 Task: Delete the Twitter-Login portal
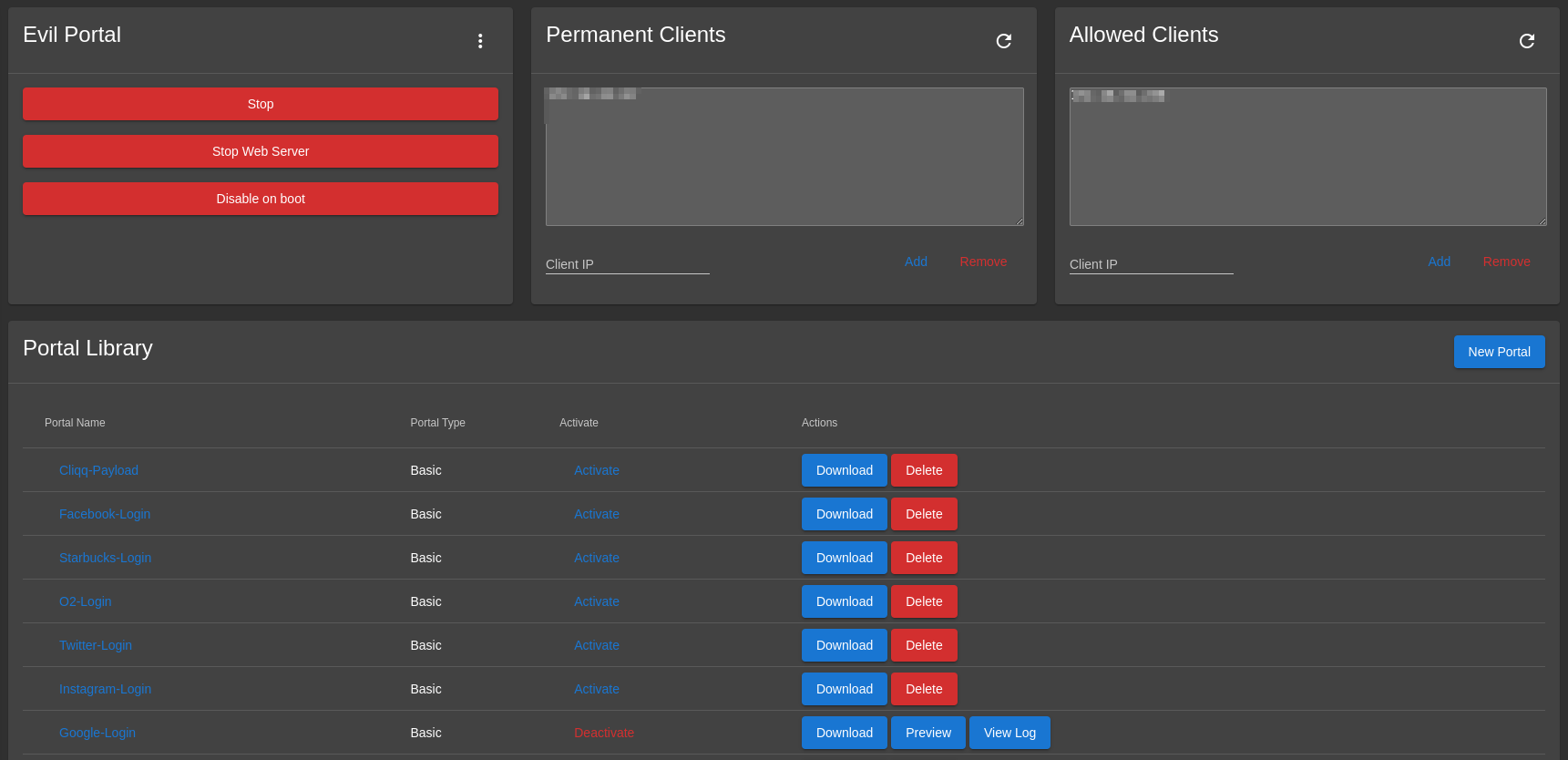924,645
